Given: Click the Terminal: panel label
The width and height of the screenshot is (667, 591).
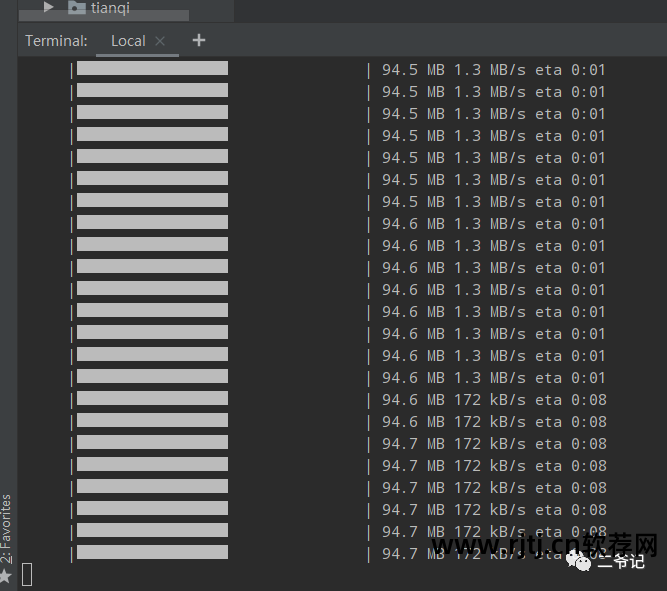Looking at the screenshot, I should [x=56, y=41].
